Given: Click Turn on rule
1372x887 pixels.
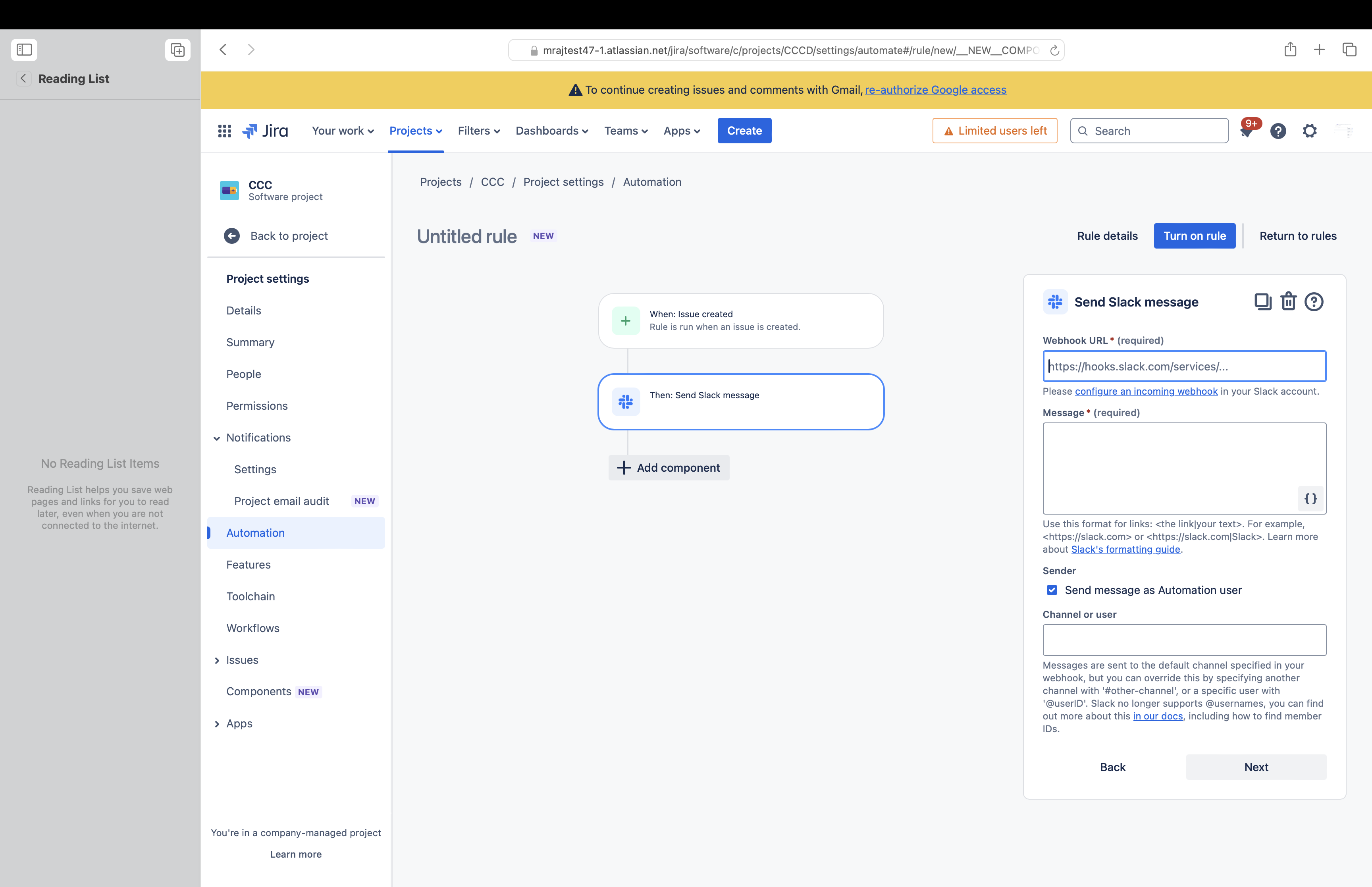Looking at the screenshot, I should pyautogui.click(x=1194, y=235).
